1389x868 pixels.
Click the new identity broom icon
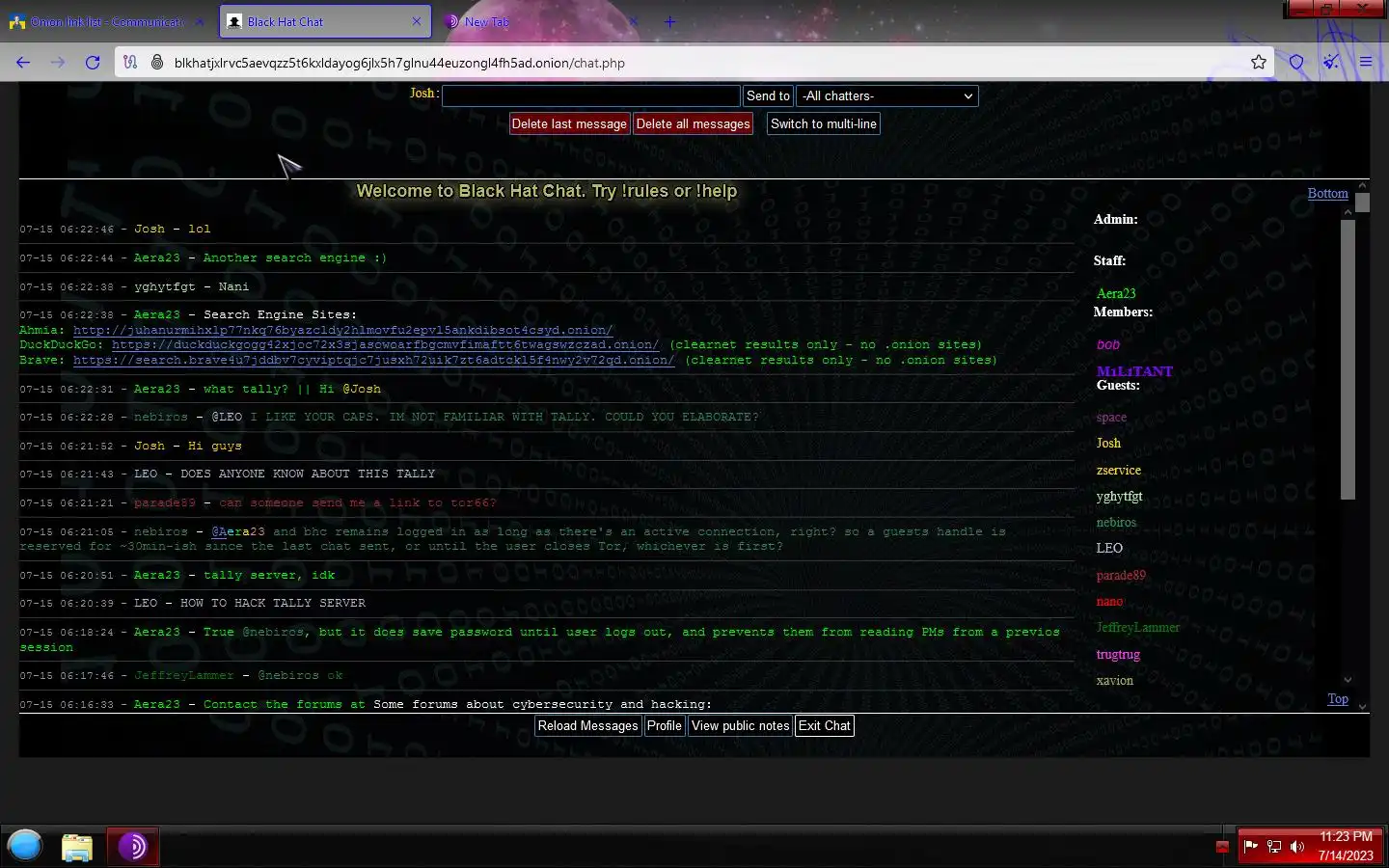(1331, 63)
